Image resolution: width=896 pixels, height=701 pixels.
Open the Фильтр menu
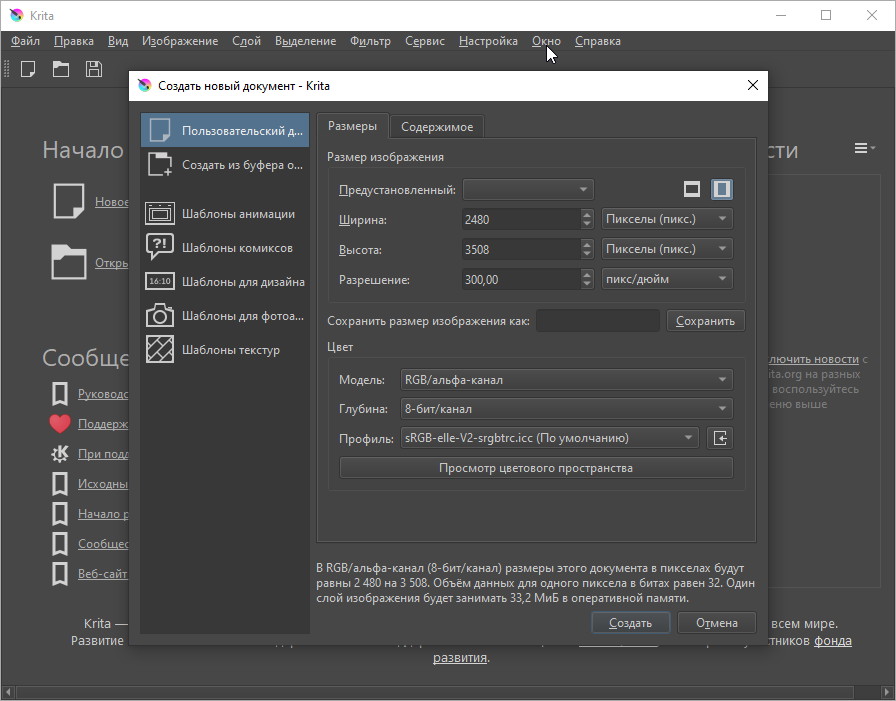(370, 41)
